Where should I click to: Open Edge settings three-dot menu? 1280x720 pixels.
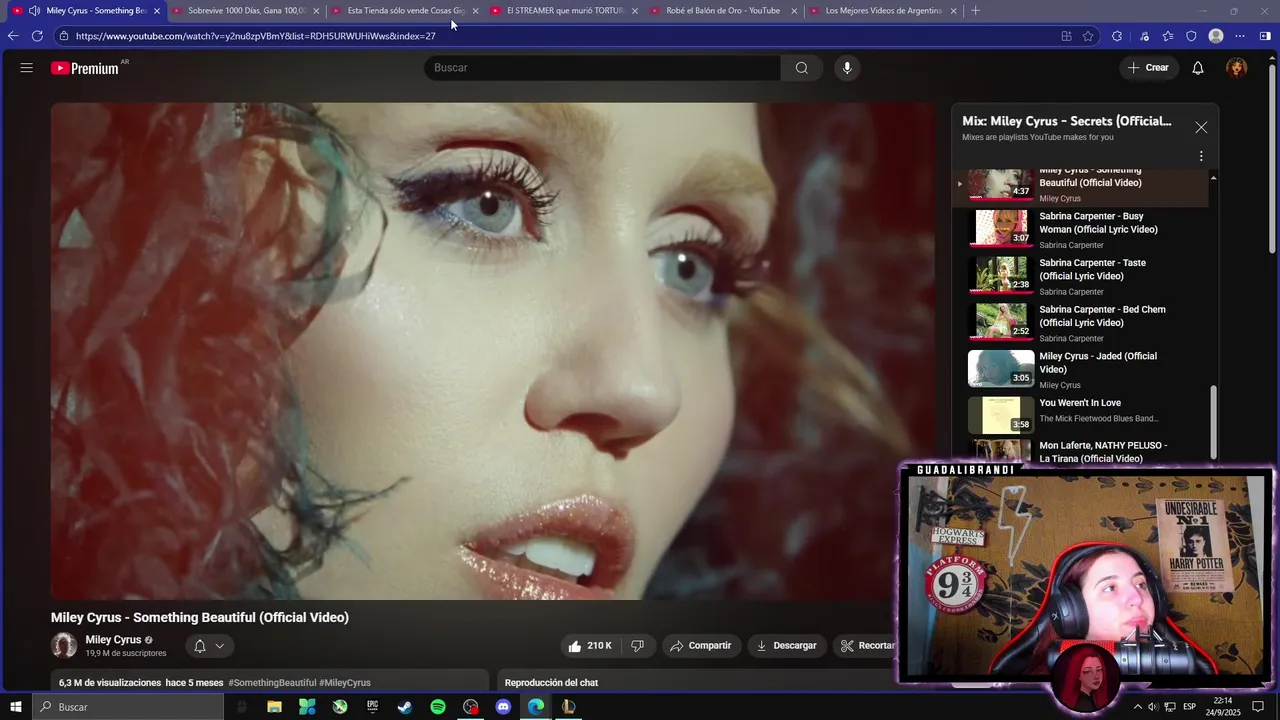pos(1240,36)
